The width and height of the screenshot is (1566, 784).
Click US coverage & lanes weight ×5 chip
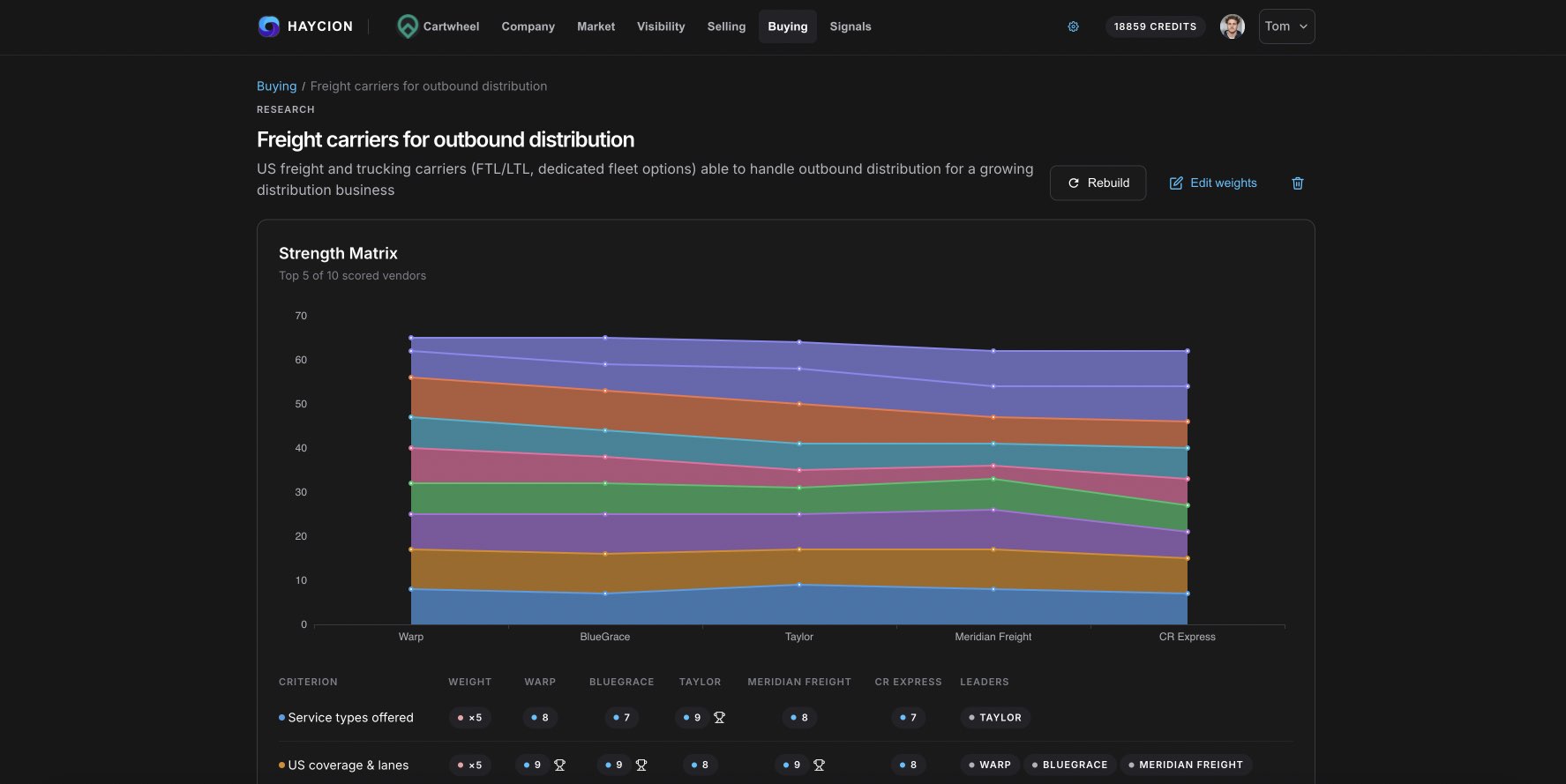pos(469,765)
